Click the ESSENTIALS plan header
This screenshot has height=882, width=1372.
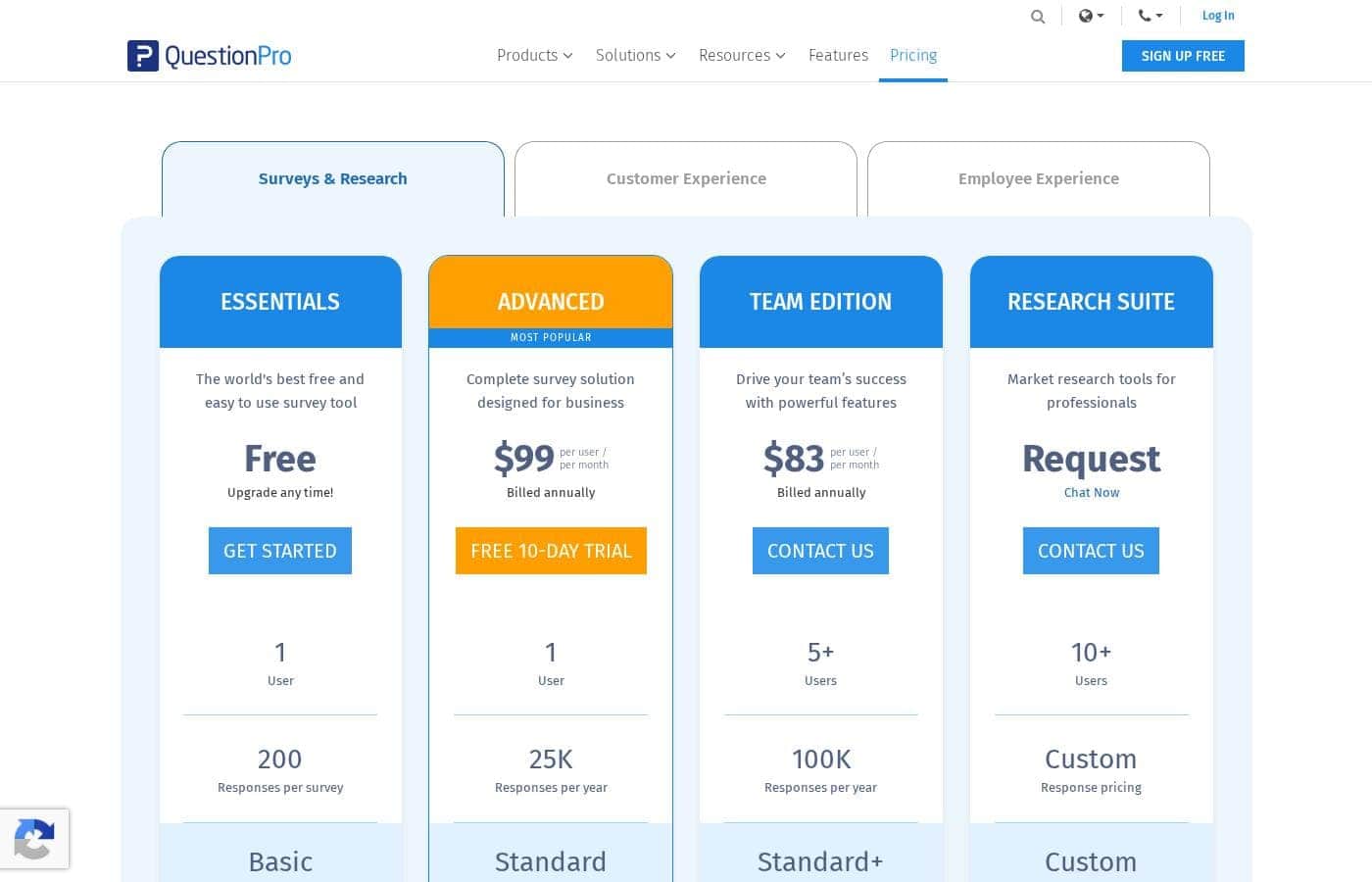[280, 302]
